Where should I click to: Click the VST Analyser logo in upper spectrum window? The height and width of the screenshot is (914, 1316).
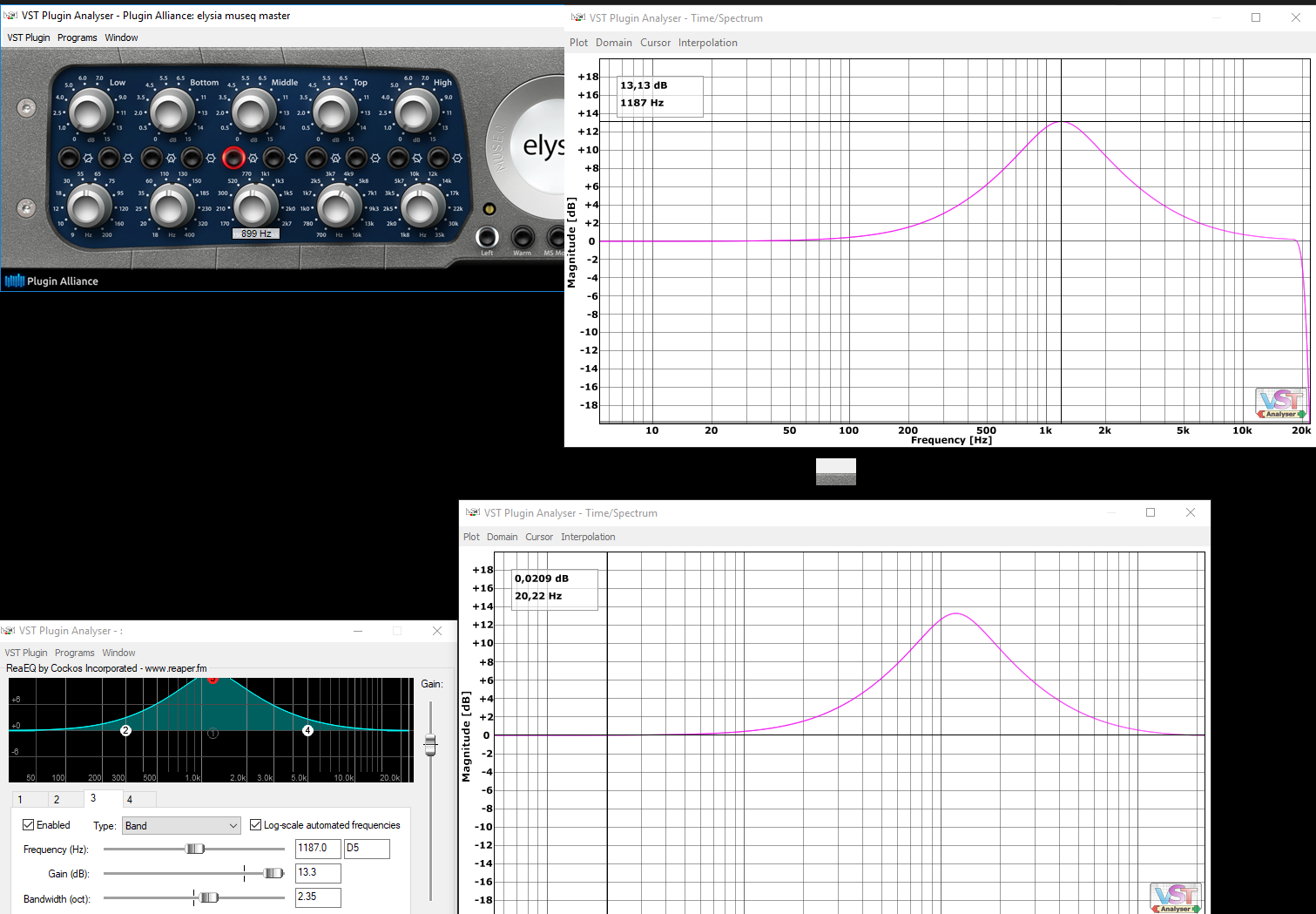point(1280,403)
